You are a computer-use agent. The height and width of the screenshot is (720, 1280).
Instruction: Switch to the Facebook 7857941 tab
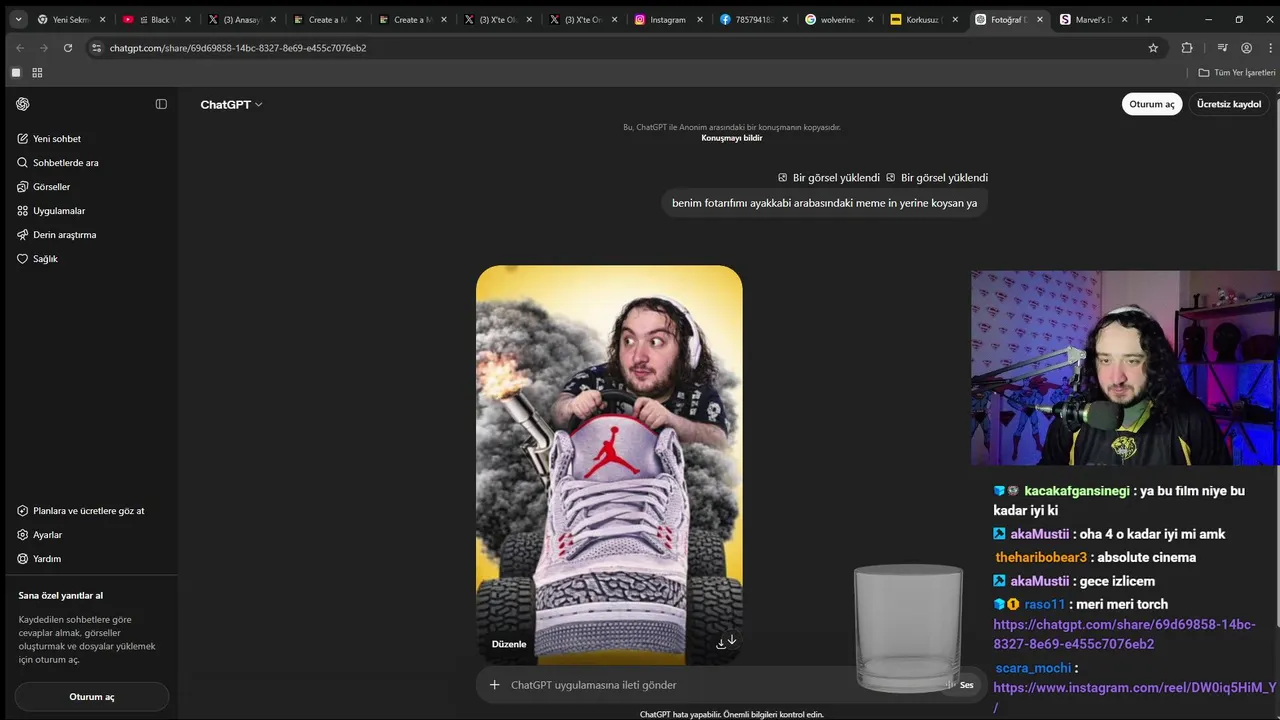[x=754, y=19]
